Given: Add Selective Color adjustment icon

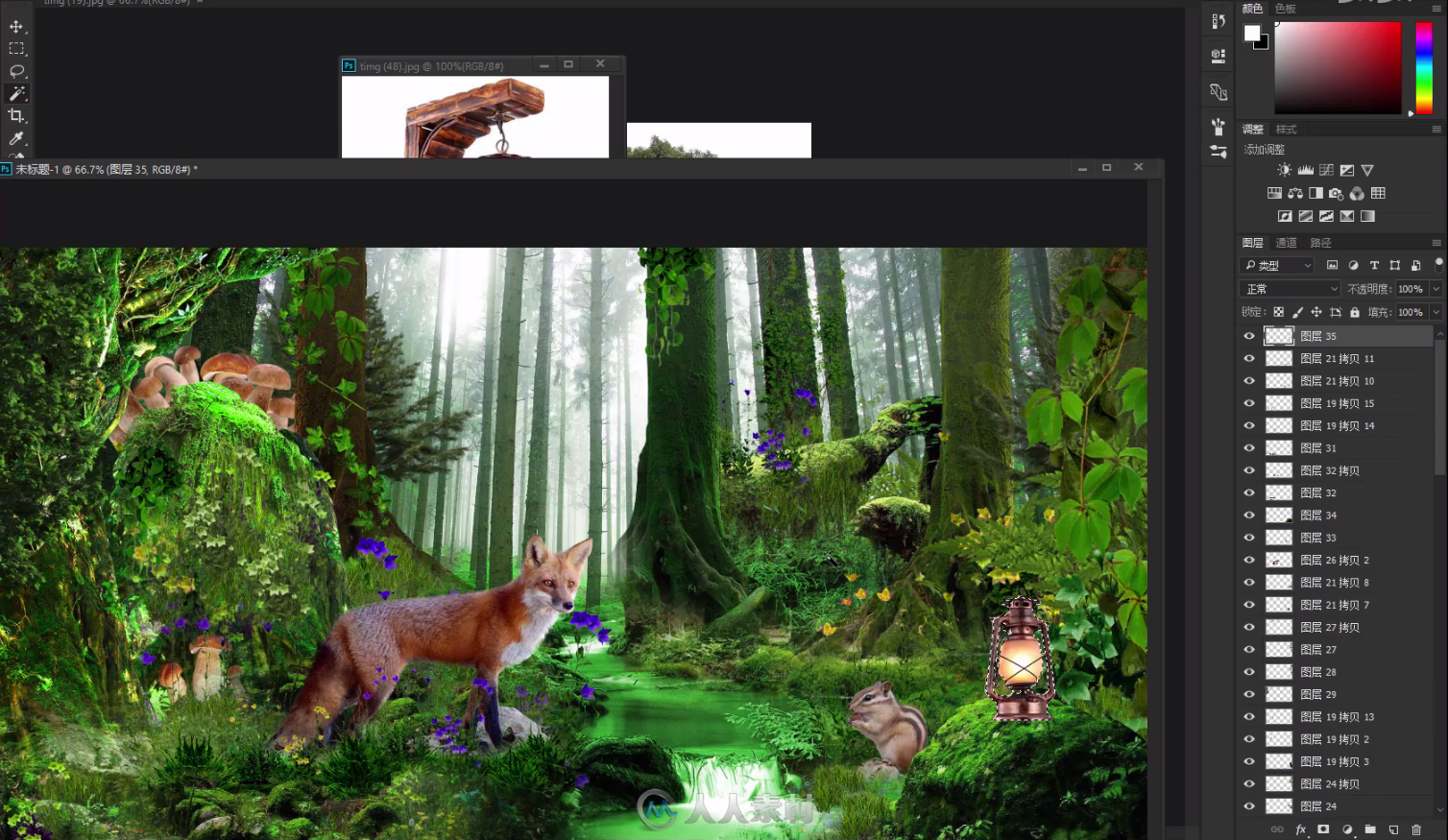Looking at the screenshot, I should coord(1347,216).
